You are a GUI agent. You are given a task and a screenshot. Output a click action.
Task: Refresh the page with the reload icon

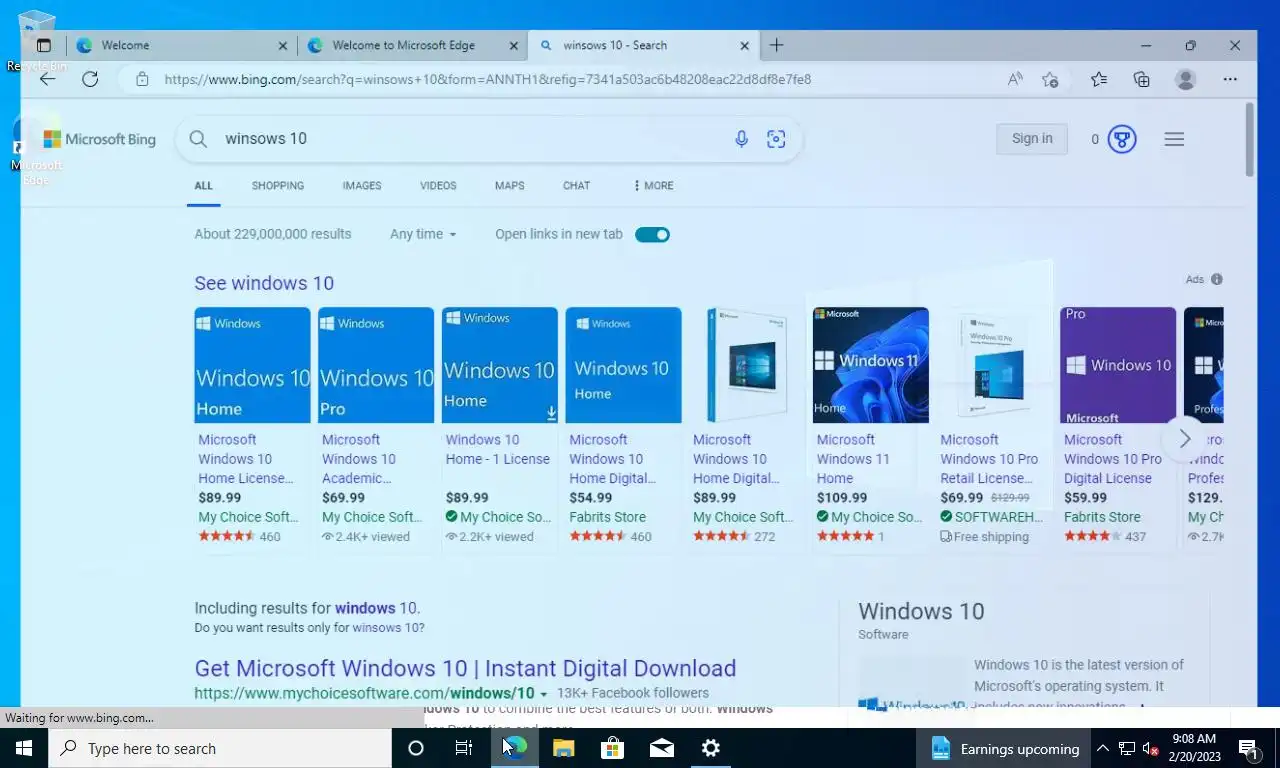coord(90,79)
